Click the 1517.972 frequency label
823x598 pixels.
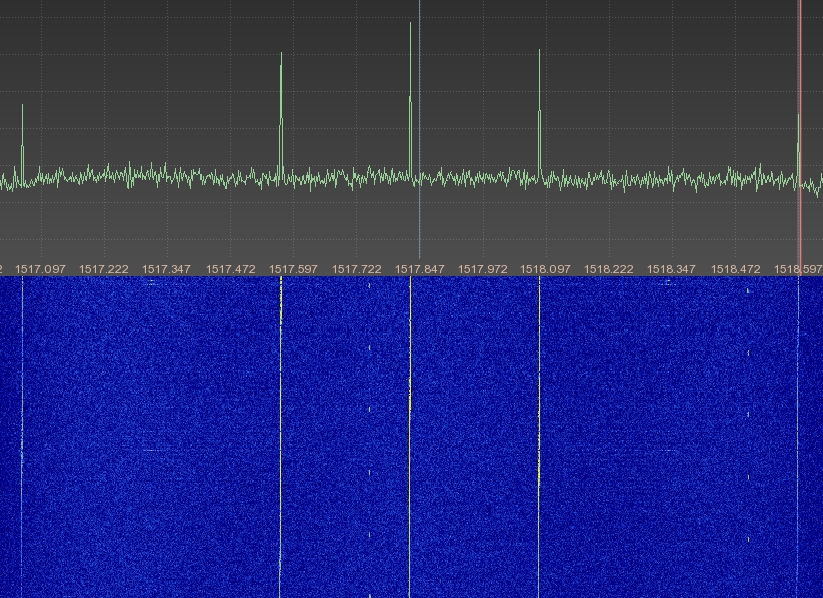point(483,269)
